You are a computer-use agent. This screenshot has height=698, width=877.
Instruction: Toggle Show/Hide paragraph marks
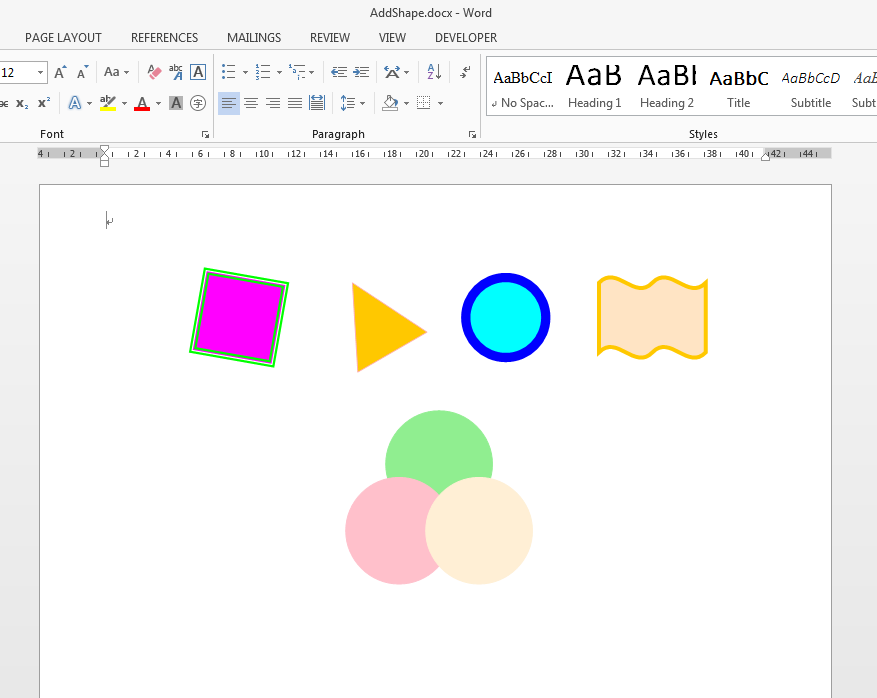point(465,72)
